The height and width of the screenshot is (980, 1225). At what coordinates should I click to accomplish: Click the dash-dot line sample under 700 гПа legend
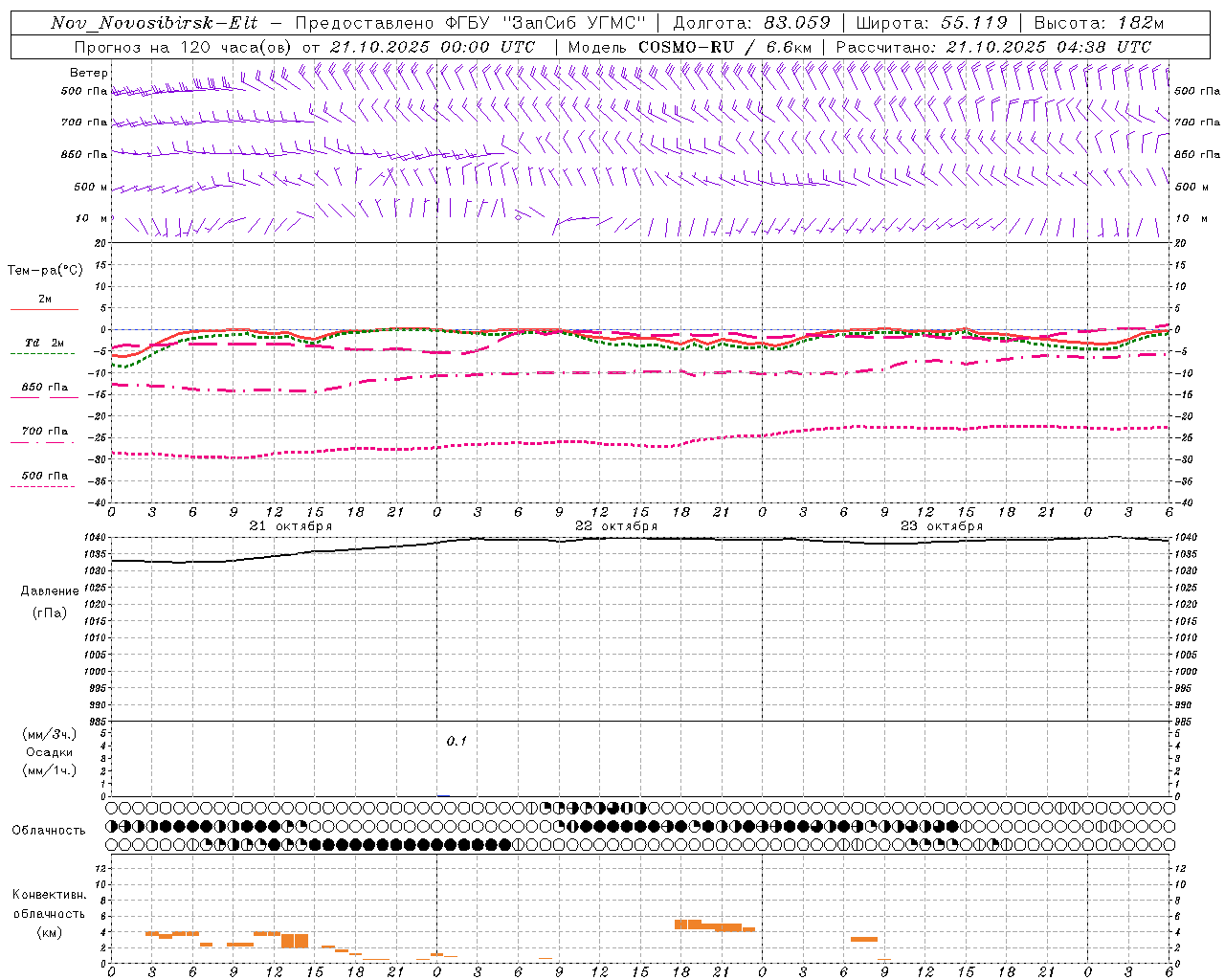coord(42,443)
